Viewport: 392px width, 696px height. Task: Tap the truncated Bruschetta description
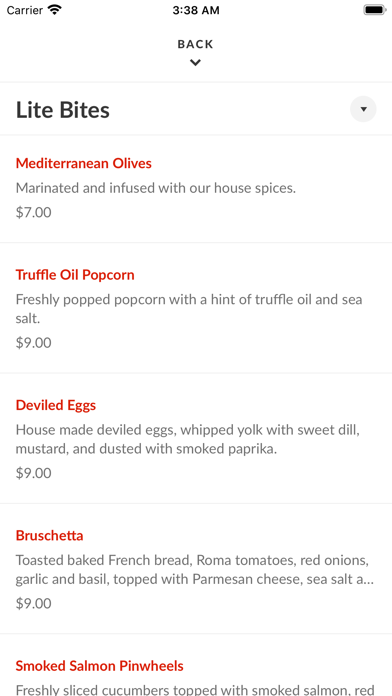coord(195,569)
